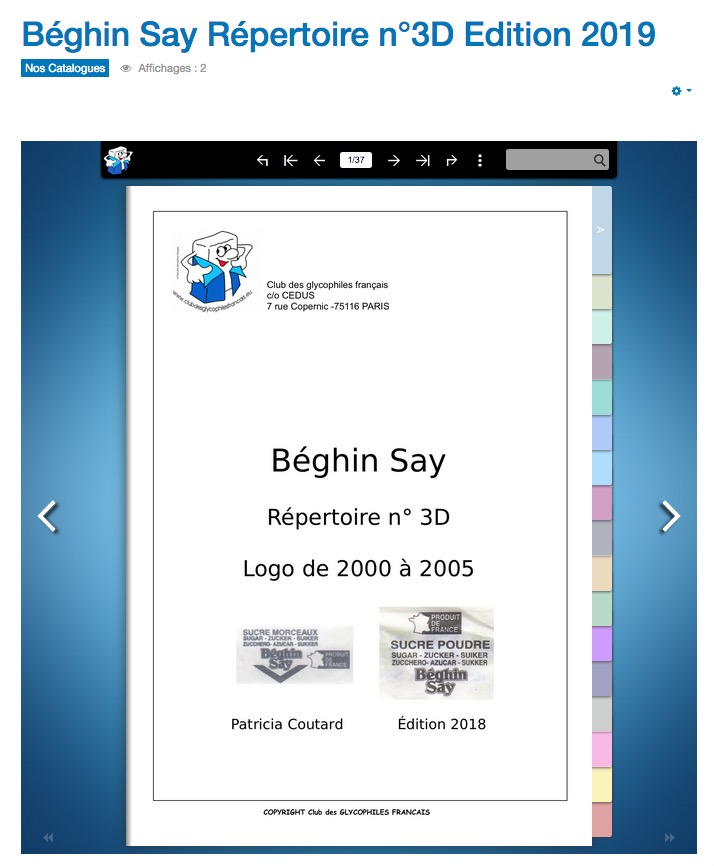Select the pale green index tab below A
714x866 pixels.
(x=601, y=292)
